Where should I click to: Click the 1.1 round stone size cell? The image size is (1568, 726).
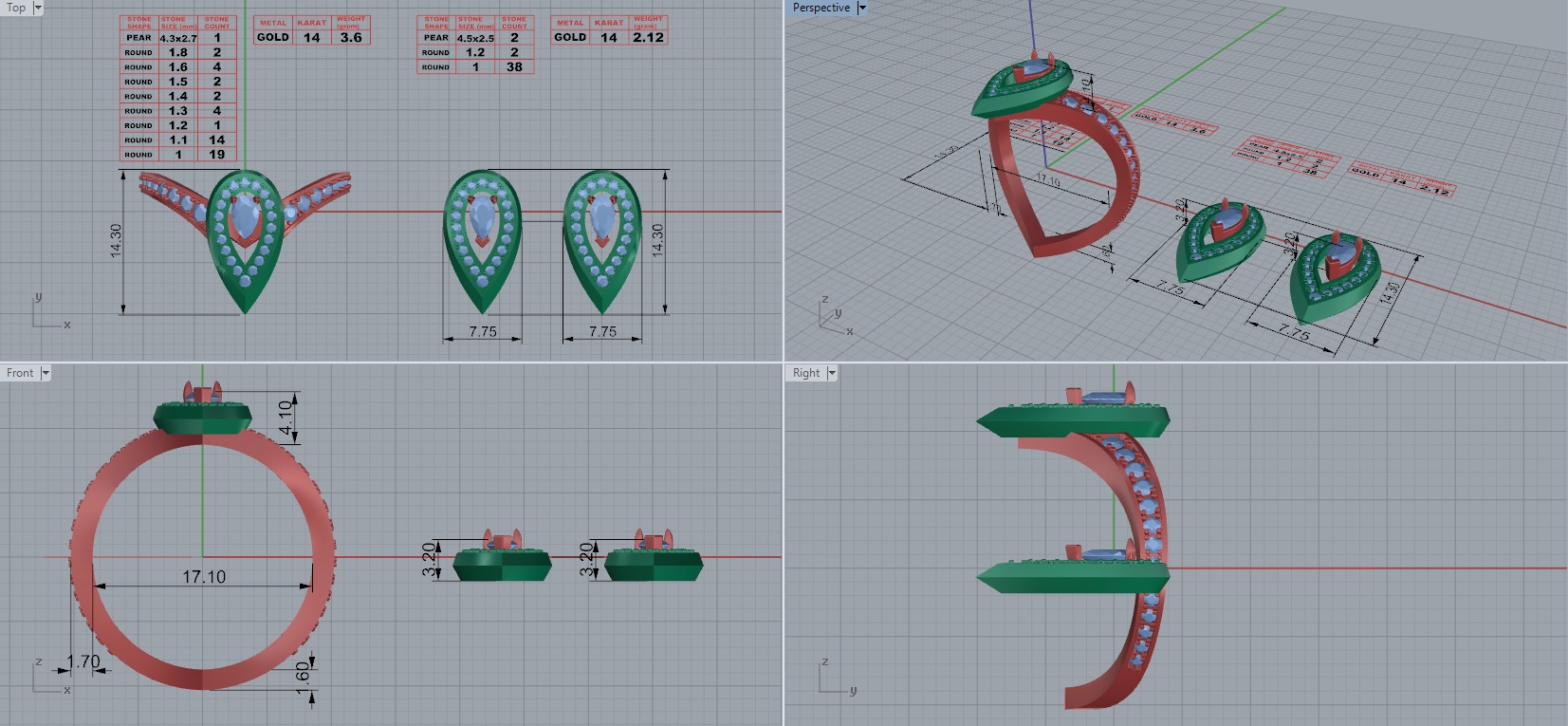[178, 140]
